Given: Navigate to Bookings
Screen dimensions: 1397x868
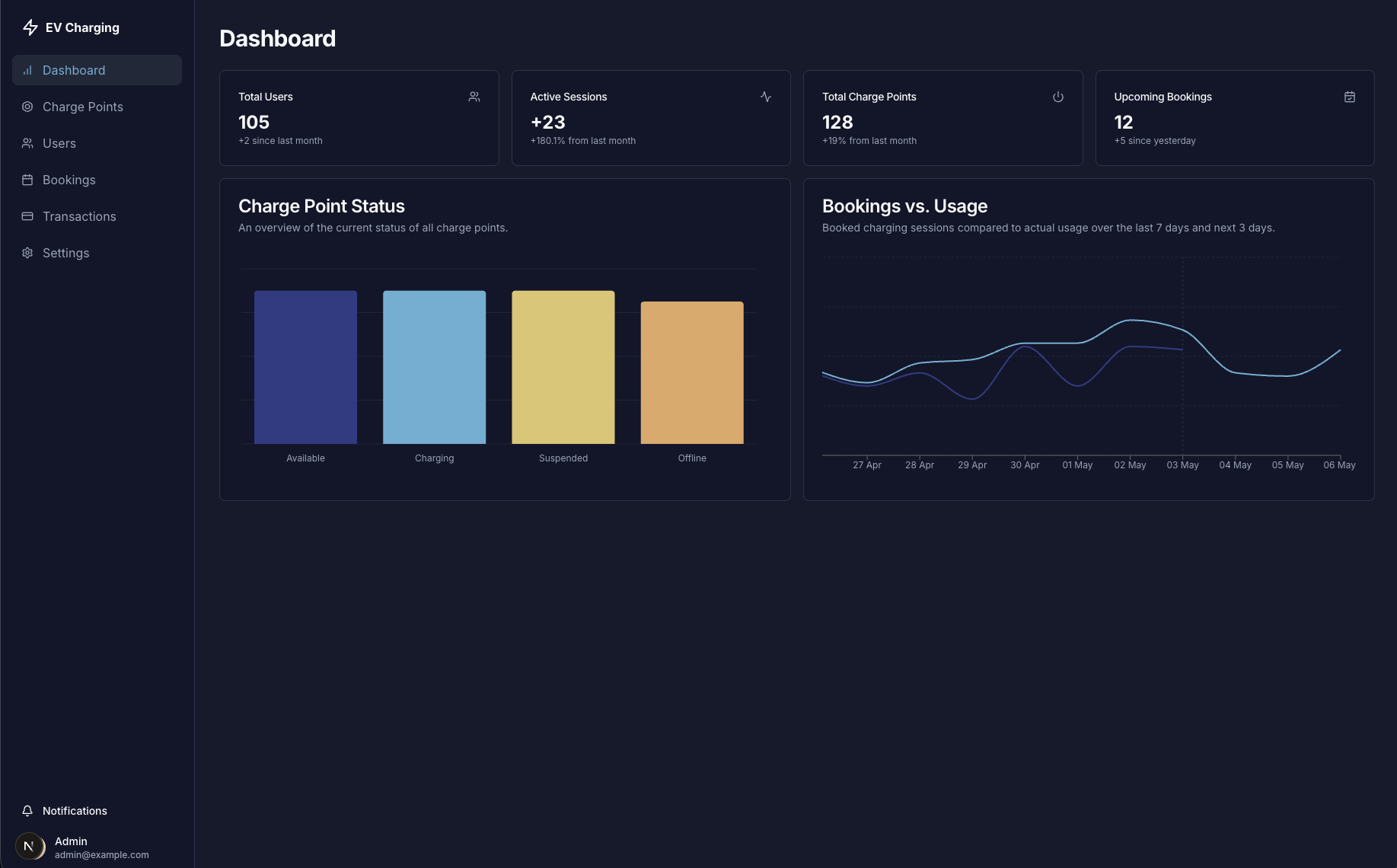Looking at the screenshot, I should [x=97, y=180].
